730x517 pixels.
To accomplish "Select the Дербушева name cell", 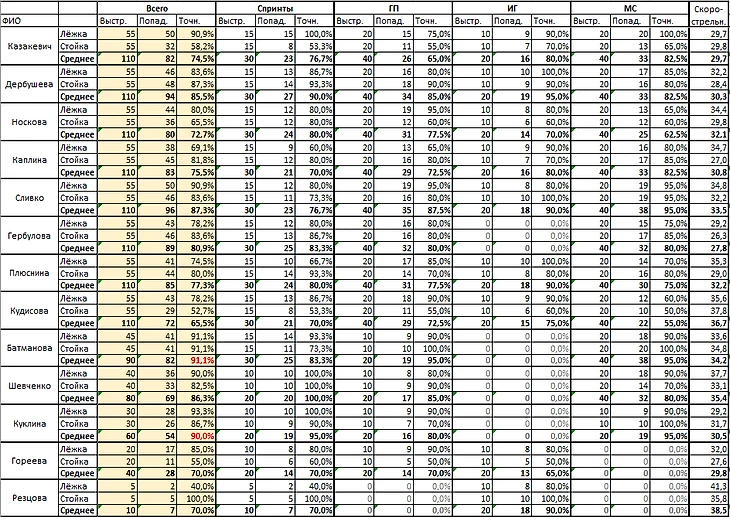I will click(29, 84).
